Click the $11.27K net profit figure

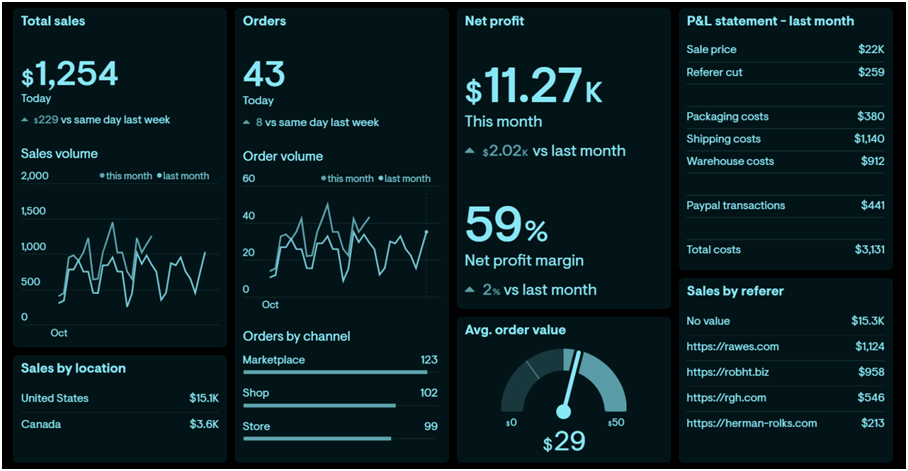tap(534, 86)
